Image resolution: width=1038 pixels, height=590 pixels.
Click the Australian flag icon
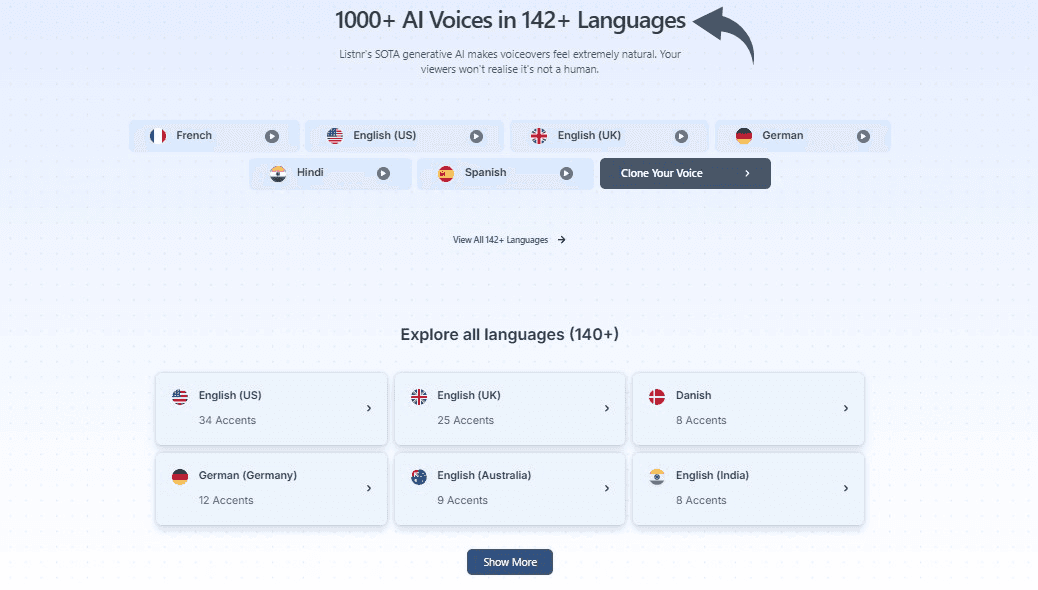(x=419, y=477)
